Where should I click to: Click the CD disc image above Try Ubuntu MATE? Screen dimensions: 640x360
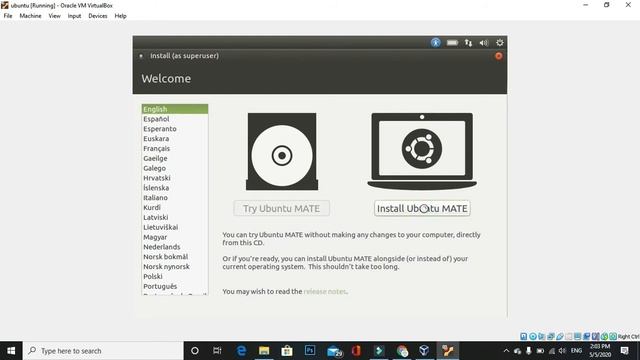[282, 151]
